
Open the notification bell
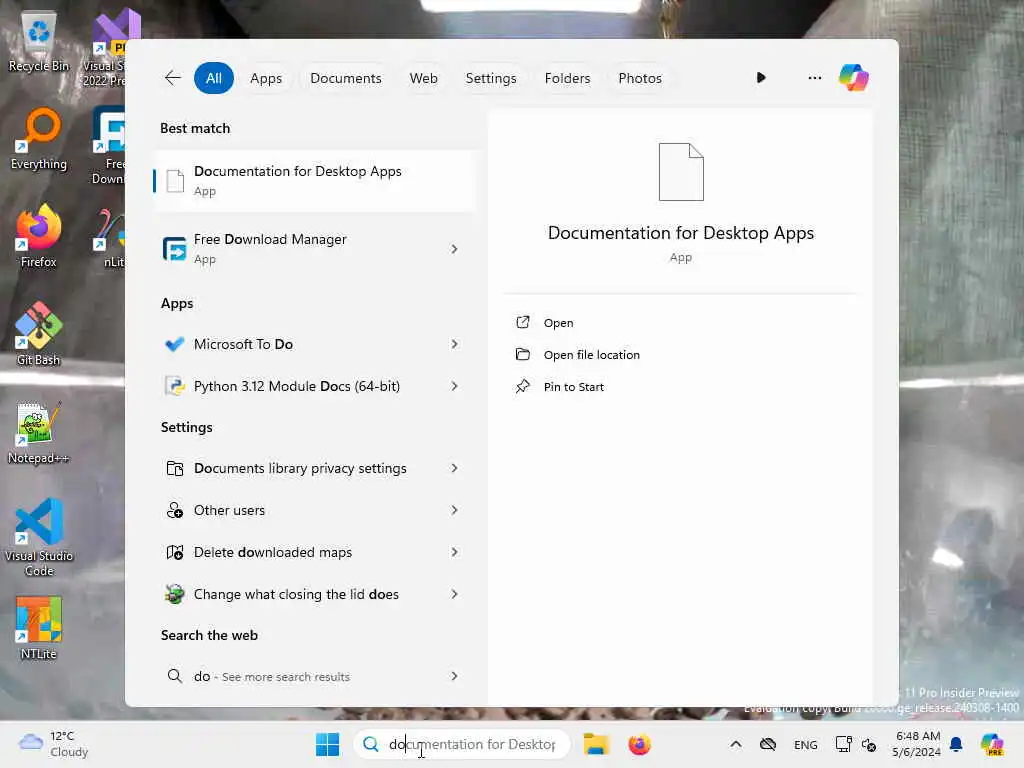tap(956, 744)
